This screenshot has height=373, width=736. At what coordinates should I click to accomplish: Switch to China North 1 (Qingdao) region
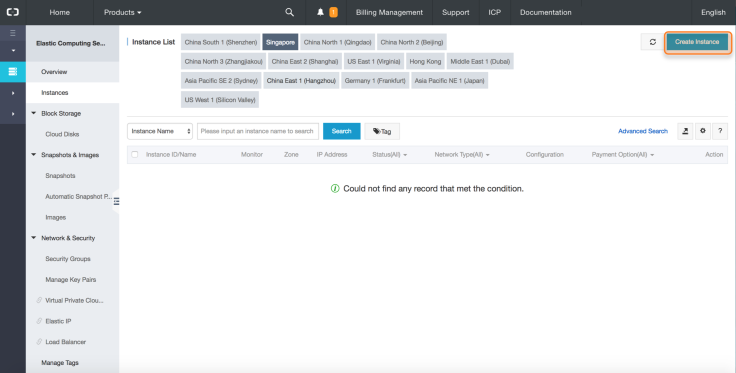tap(337, 42)
